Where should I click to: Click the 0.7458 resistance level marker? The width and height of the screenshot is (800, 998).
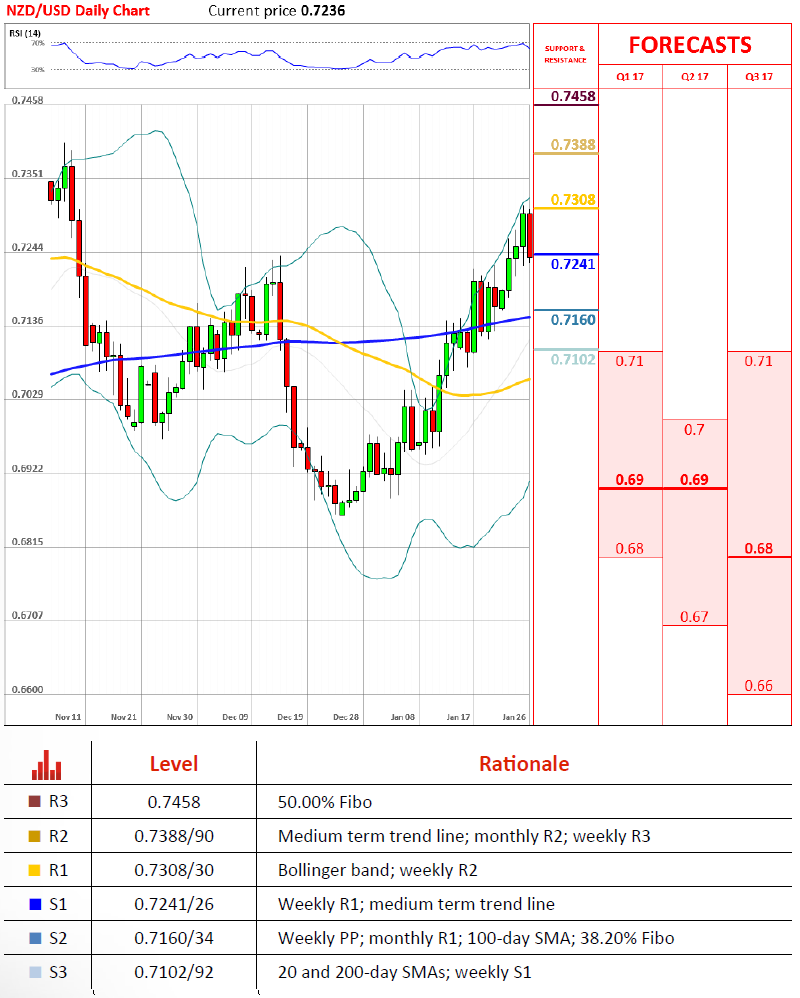(x=573, y=96)
